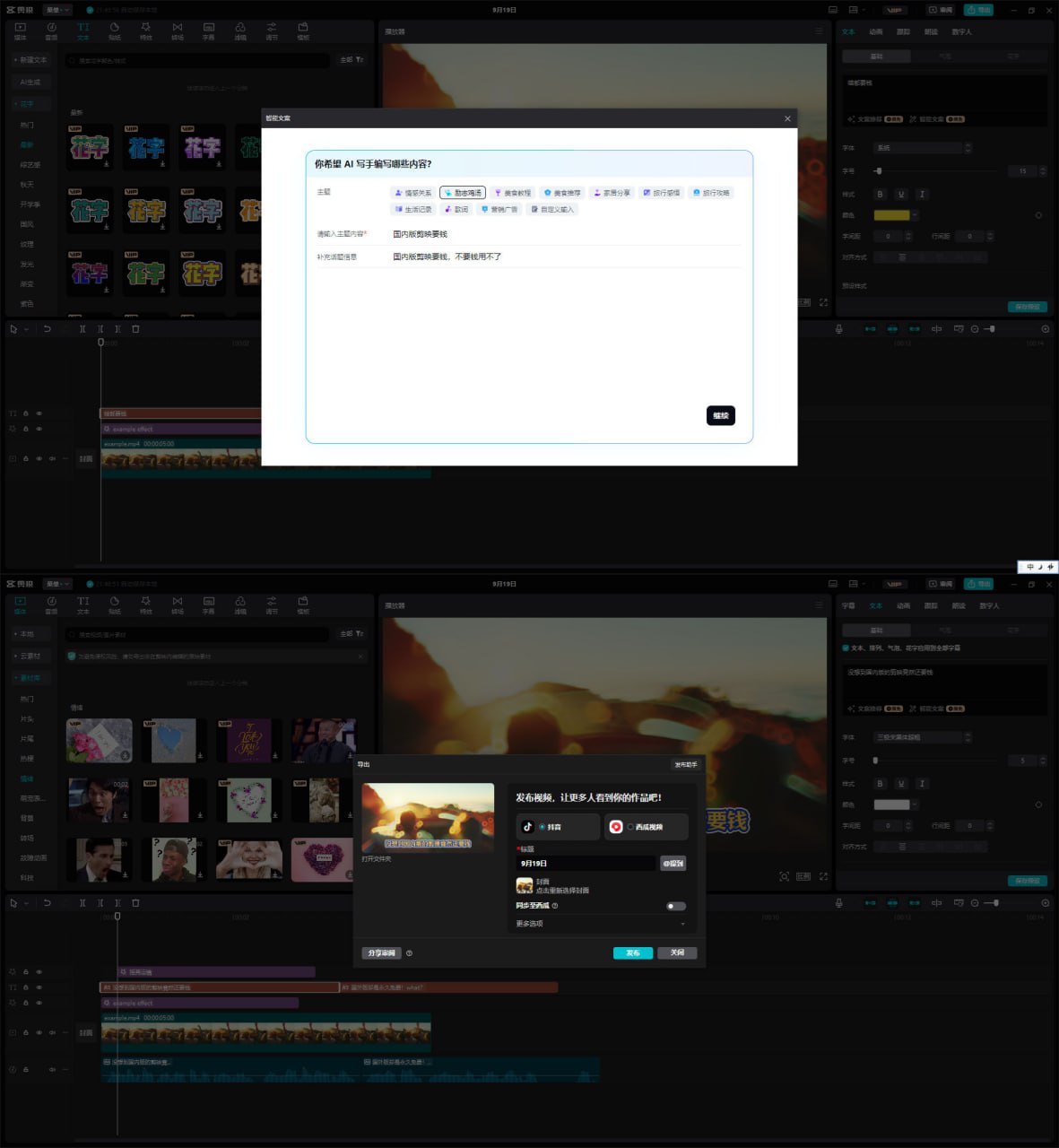1059x1148 pixels.
Task: Enable the 同步至西瓜 switch
Action: 676,906
